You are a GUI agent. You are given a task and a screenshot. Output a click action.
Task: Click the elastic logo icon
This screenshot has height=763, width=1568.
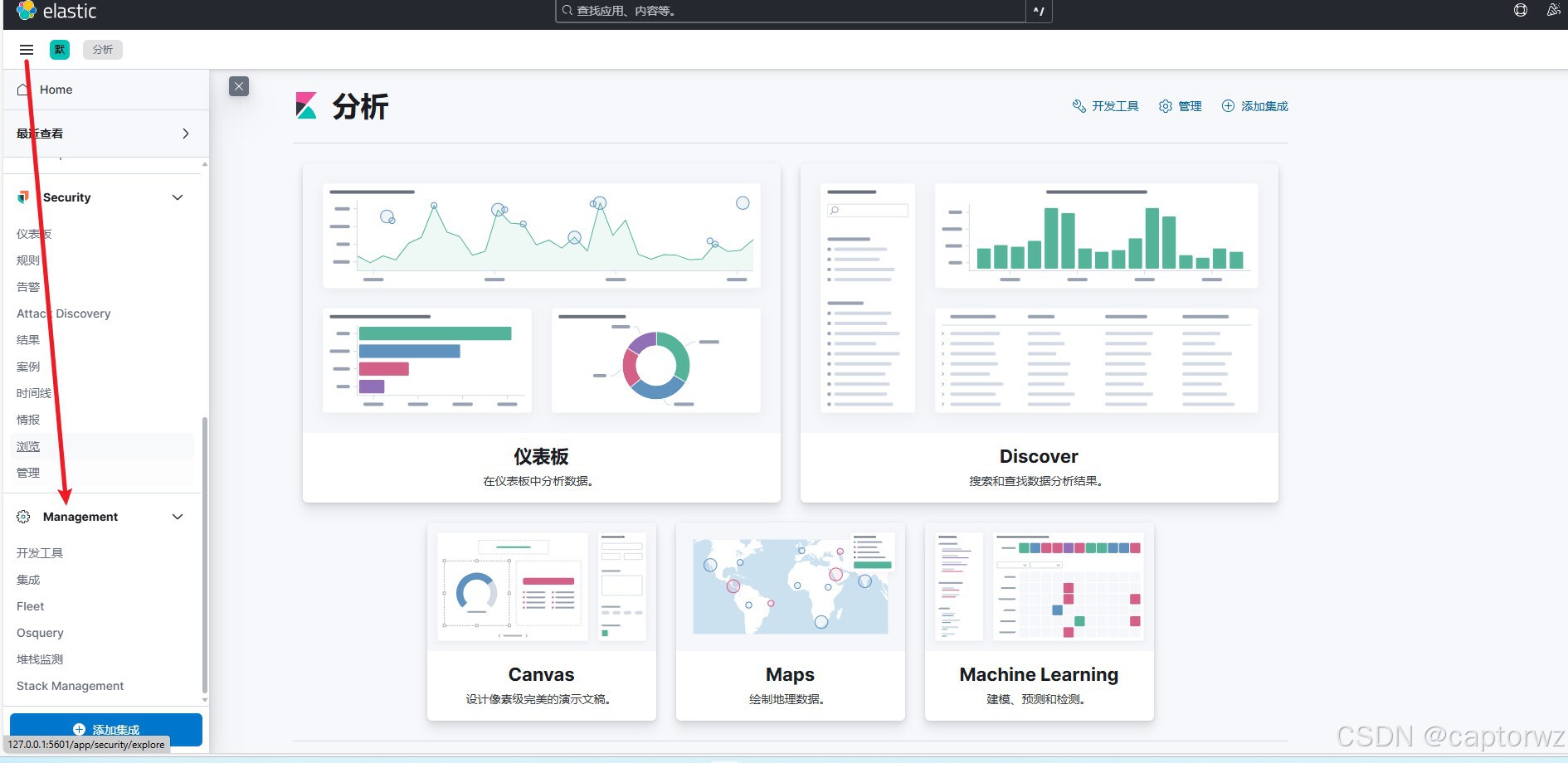(x=26, y=11)
